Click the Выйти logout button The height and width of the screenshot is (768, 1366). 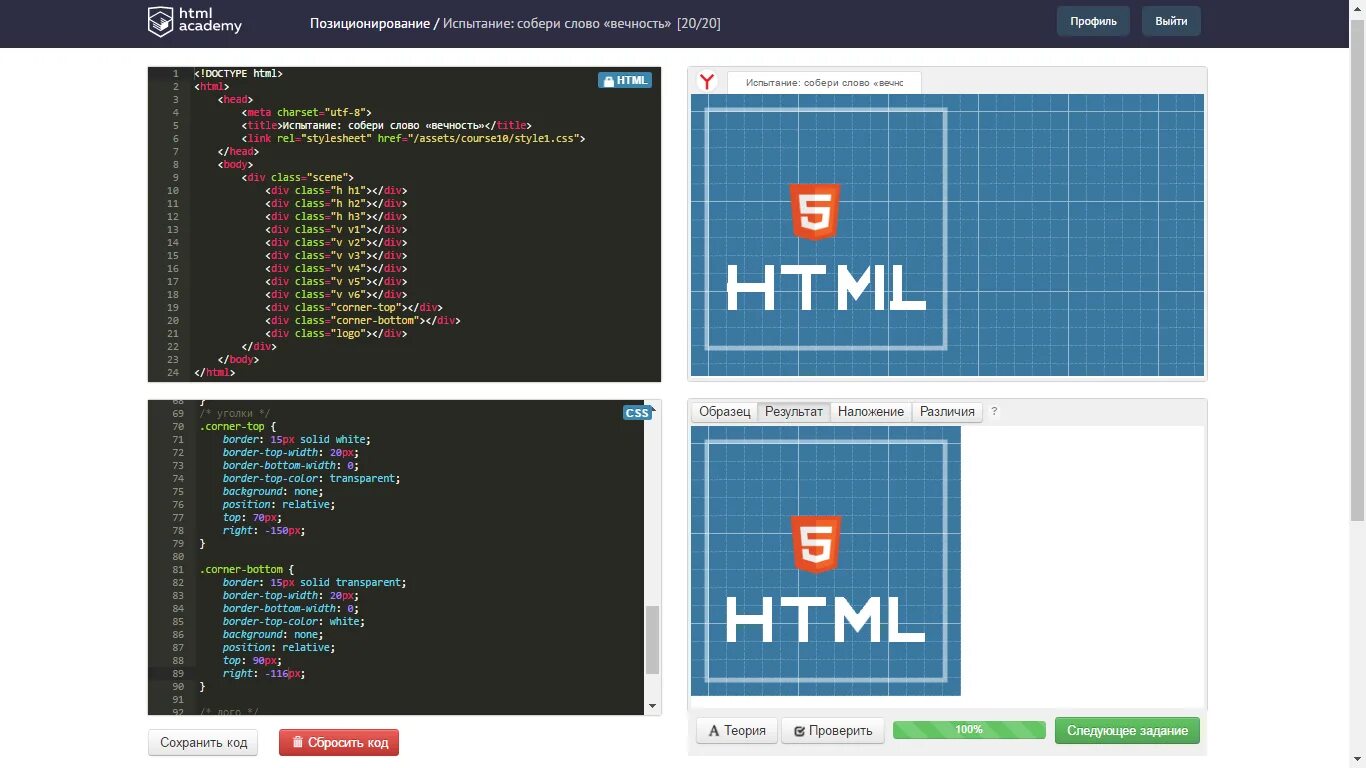(1171, 21)
